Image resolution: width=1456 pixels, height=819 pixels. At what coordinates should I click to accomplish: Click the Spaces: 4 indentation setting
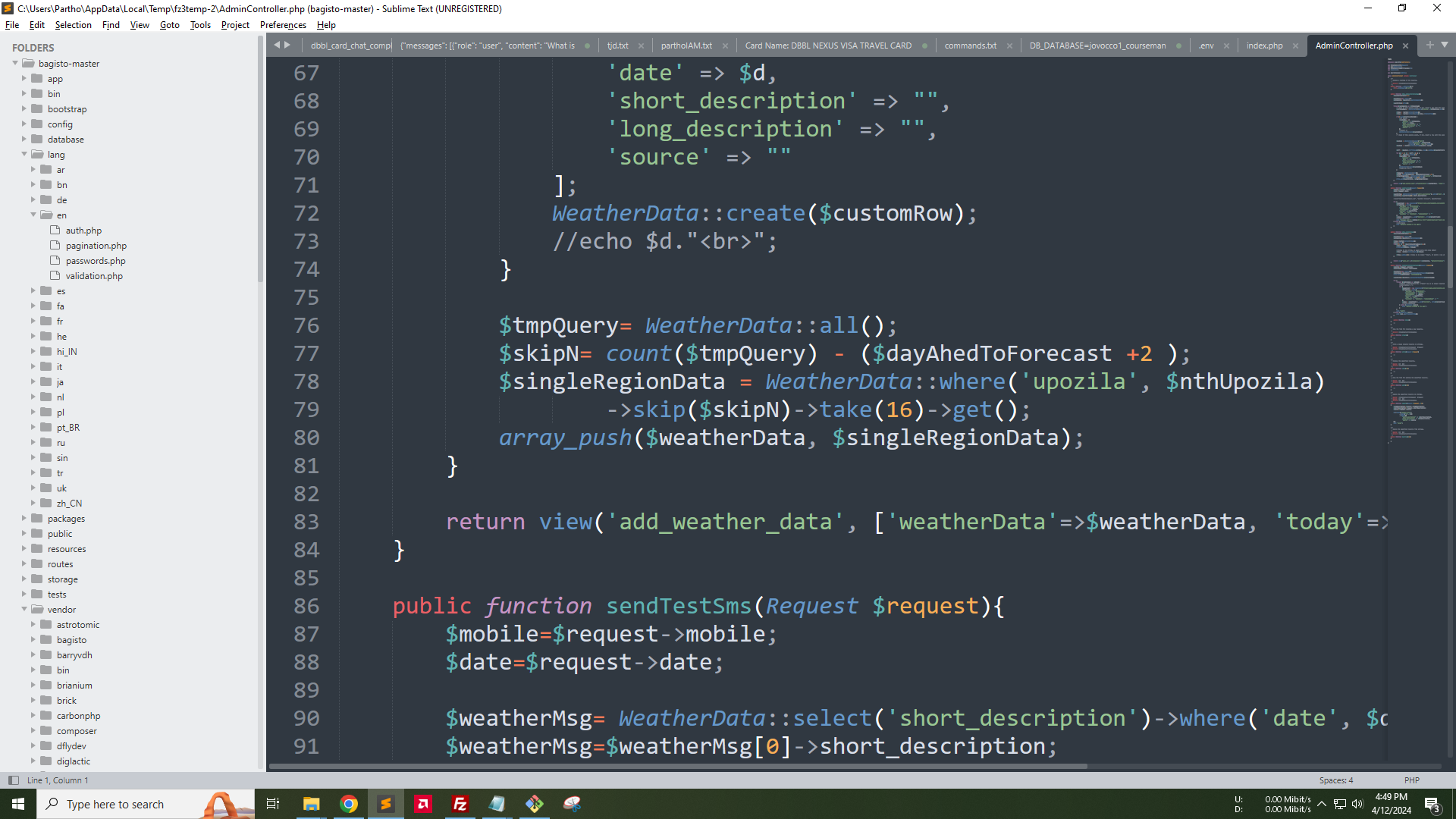coord(1335,780)
